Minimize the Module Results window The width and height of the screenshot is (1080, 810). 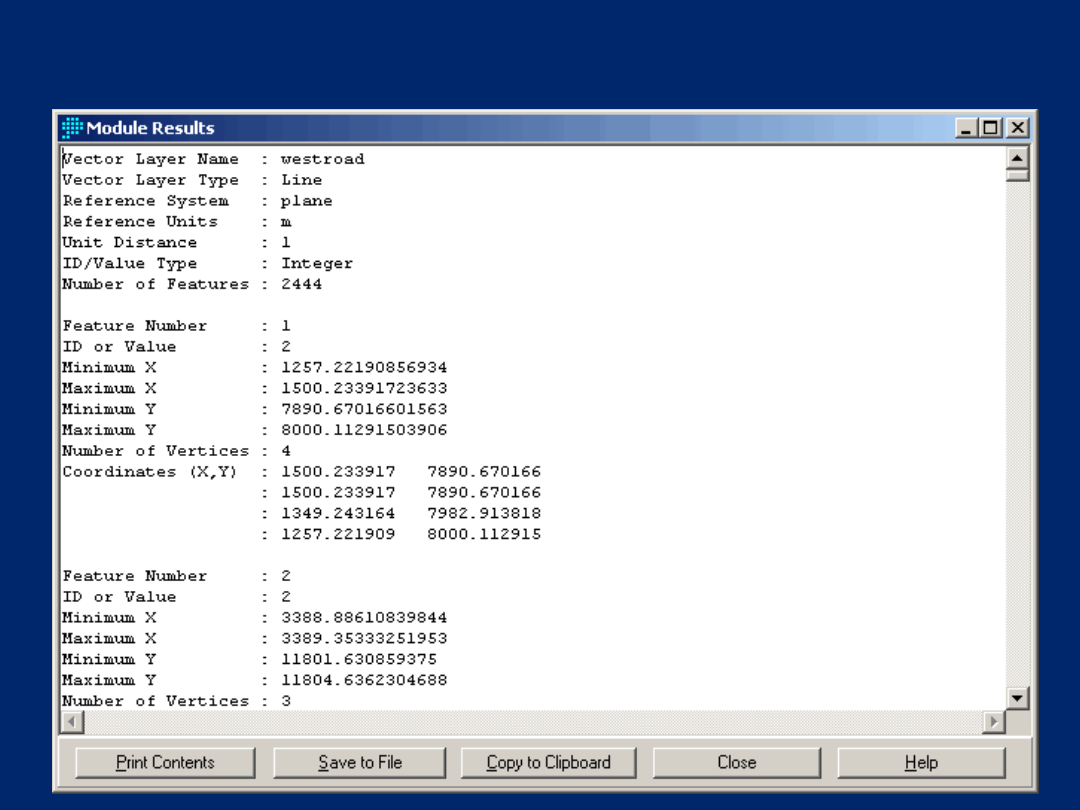[x=966, y=128]
